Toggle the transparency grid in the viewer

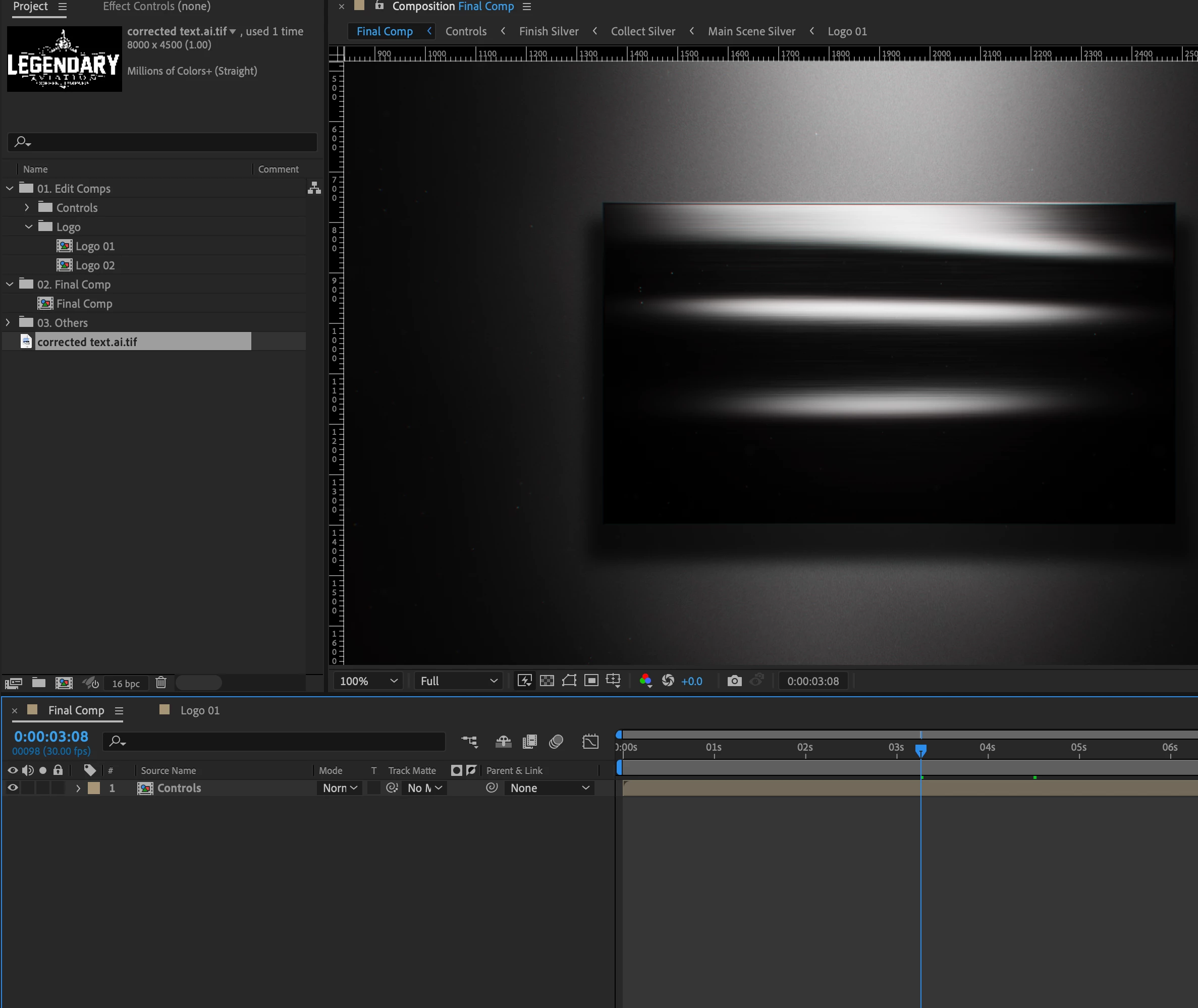pos(547,681)
